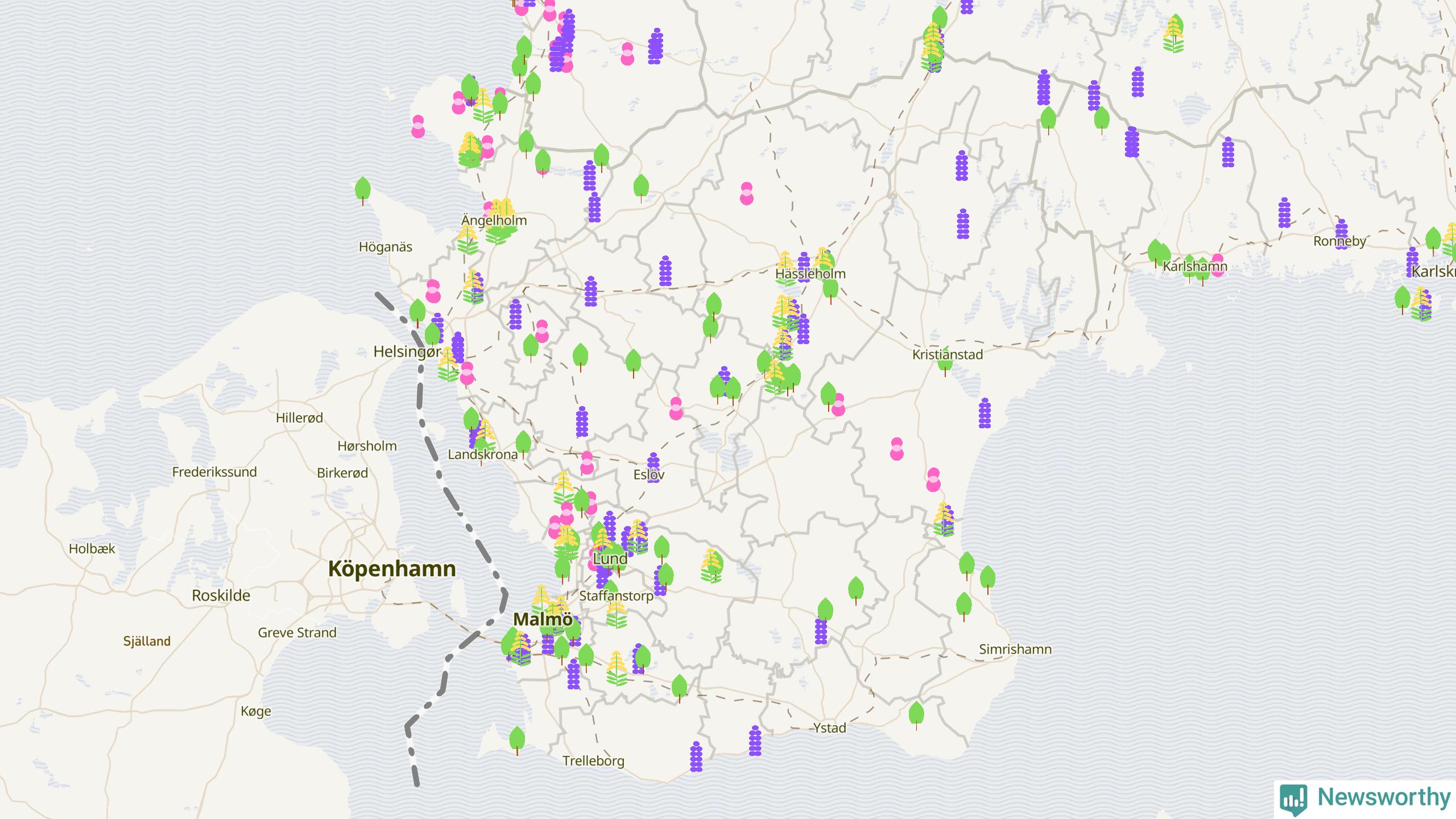The height and width of the screenshot is (819, 1456).
Task: Click the Malmö city label
Action: pos(543,619)
